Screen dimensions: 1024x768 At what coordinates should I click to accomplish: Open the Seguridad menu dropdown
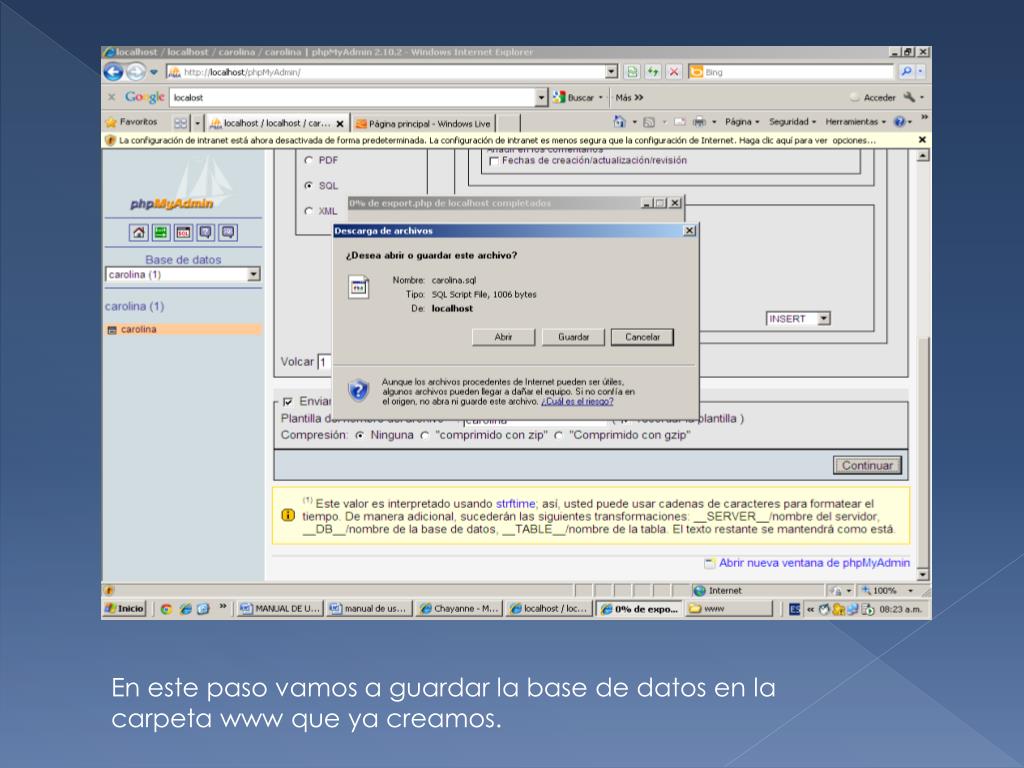tap(792, 121)
